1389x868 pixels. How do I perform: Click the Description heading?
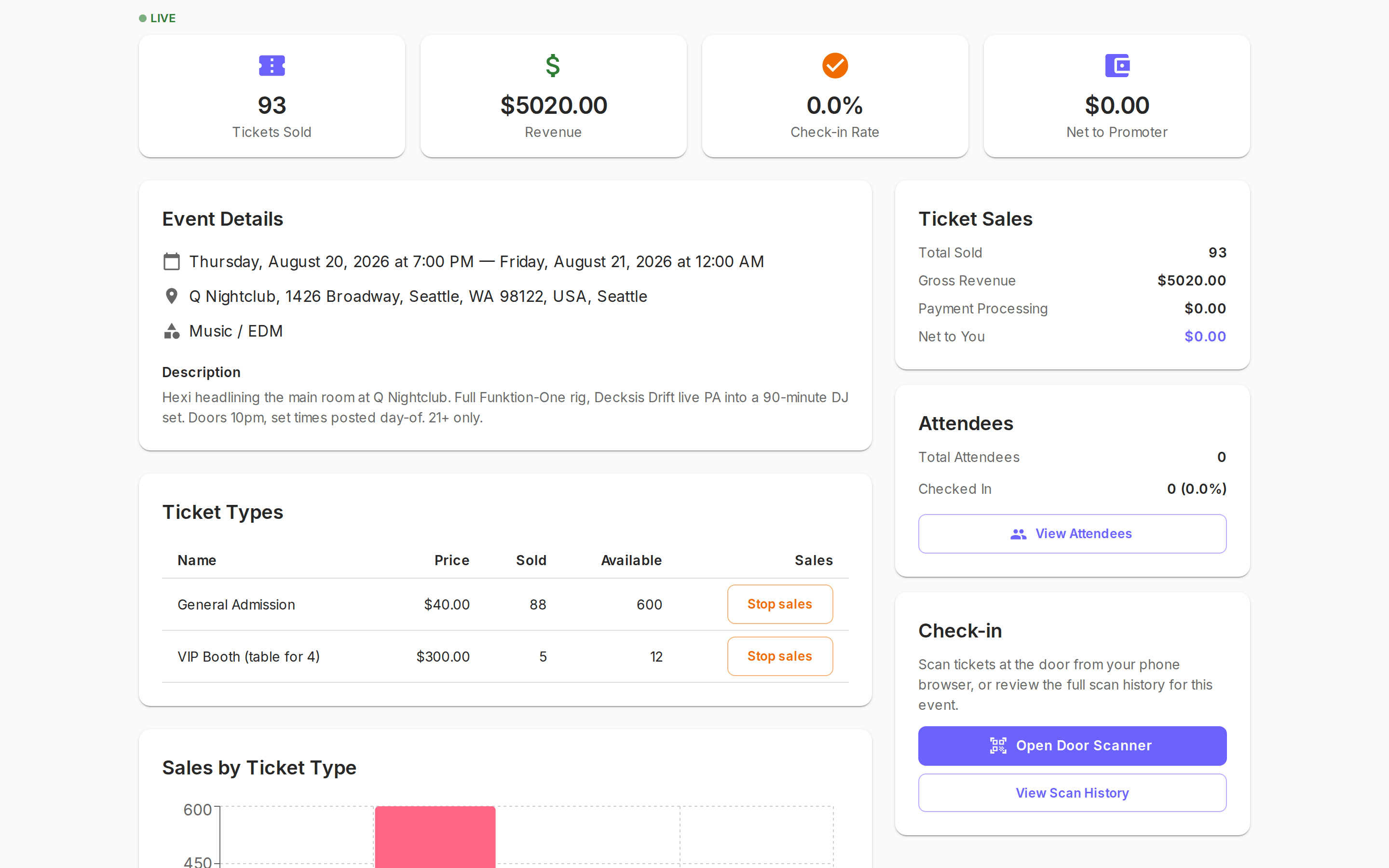[x=201, y=372]
